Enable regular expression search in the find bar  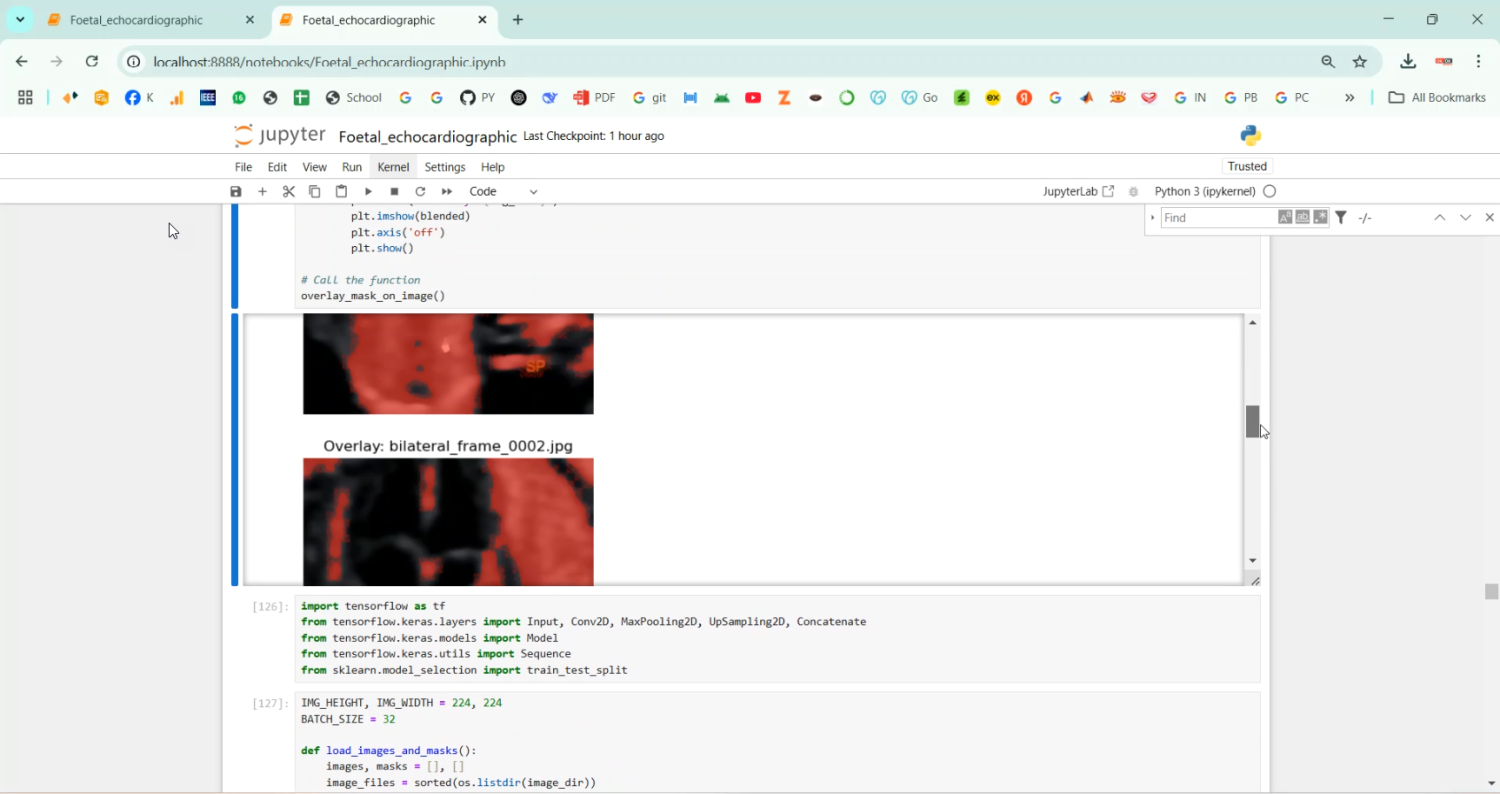point(1320,217)
